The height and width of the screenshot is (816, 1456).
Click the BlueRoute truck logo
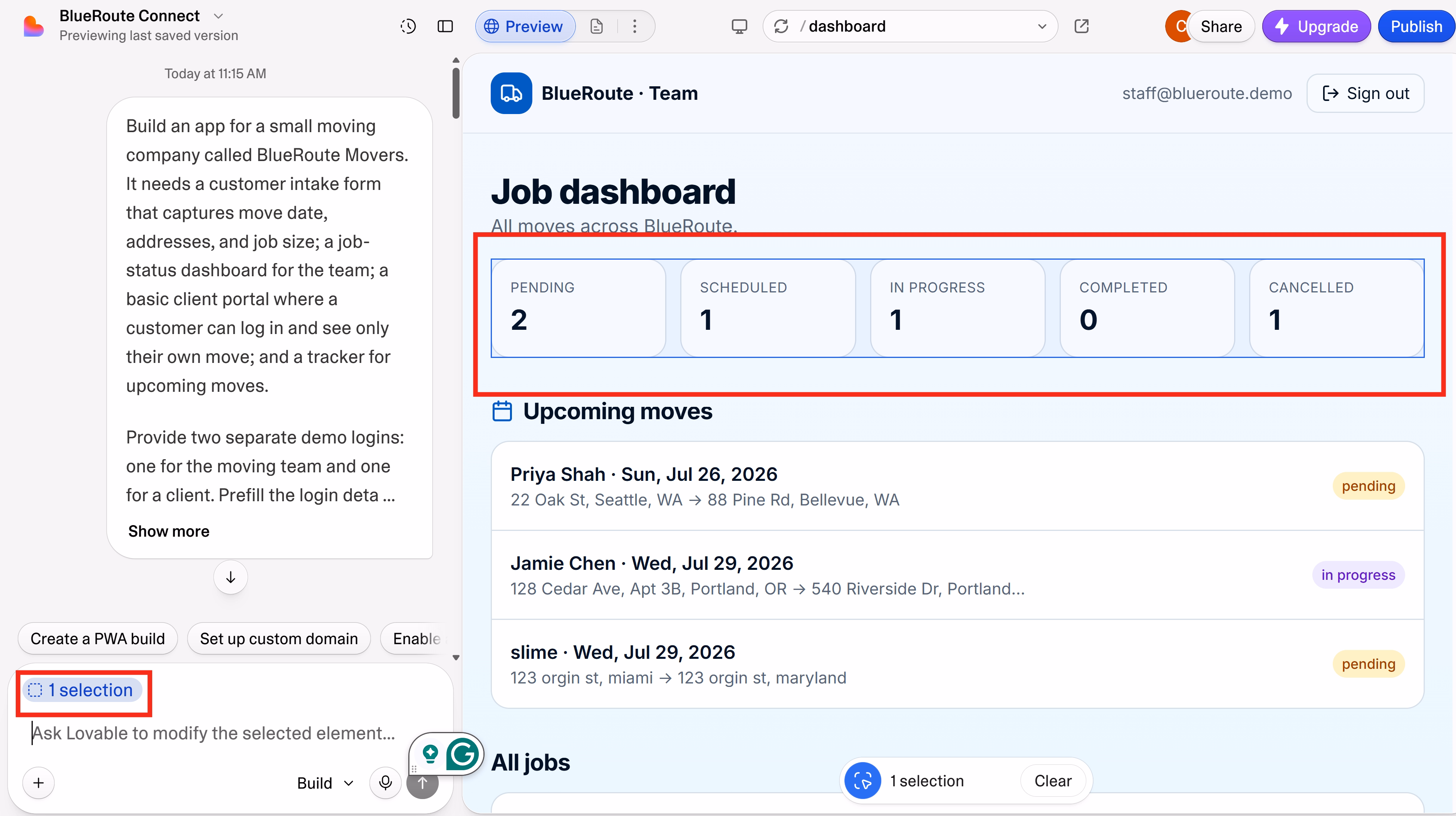511,93
